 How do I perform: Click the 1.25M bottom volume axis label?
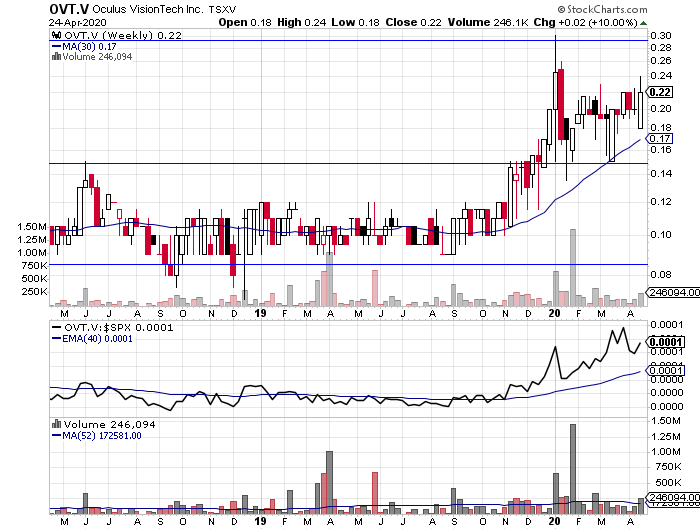click(x=666, y=436)
